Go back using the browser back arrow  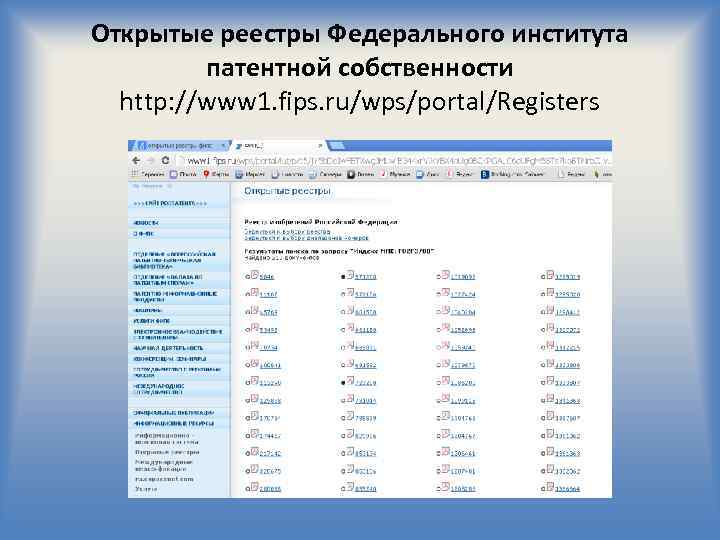point(136,161)
